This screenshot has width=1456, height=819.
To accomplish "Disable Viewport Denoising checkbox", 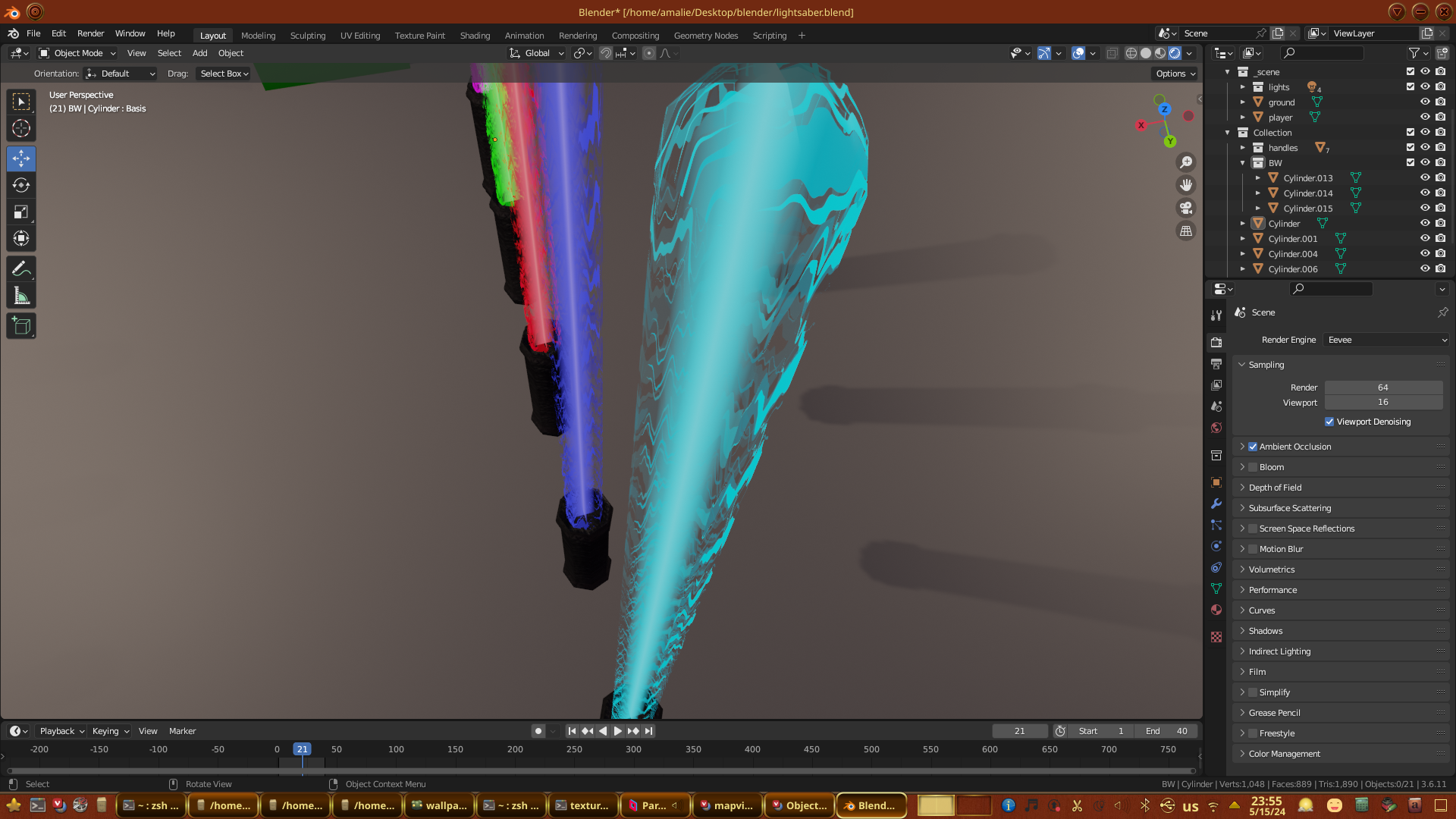I will click(1329, 422).
